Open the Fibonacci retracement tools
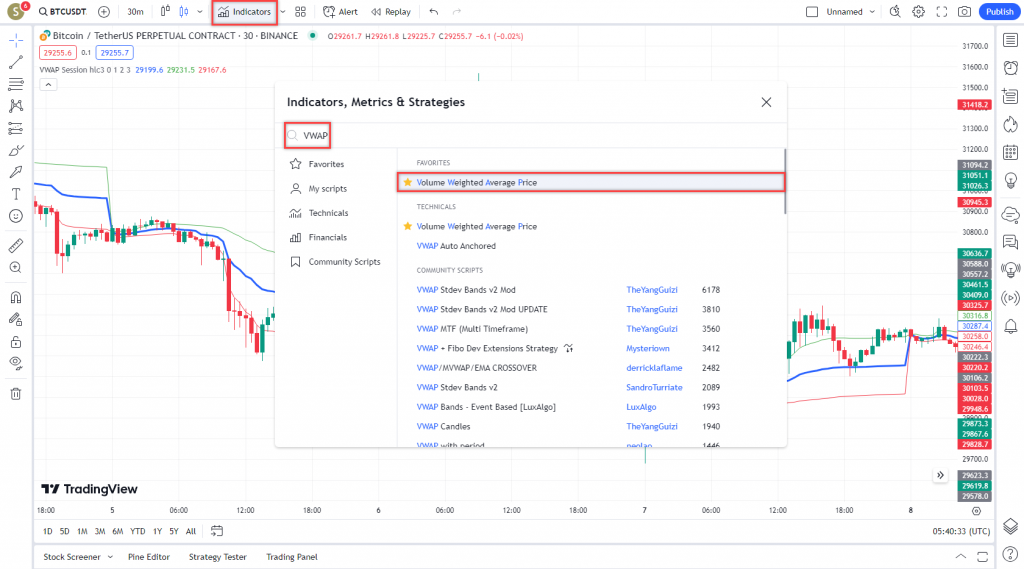Screen dimensions: 1024x569 16,84
